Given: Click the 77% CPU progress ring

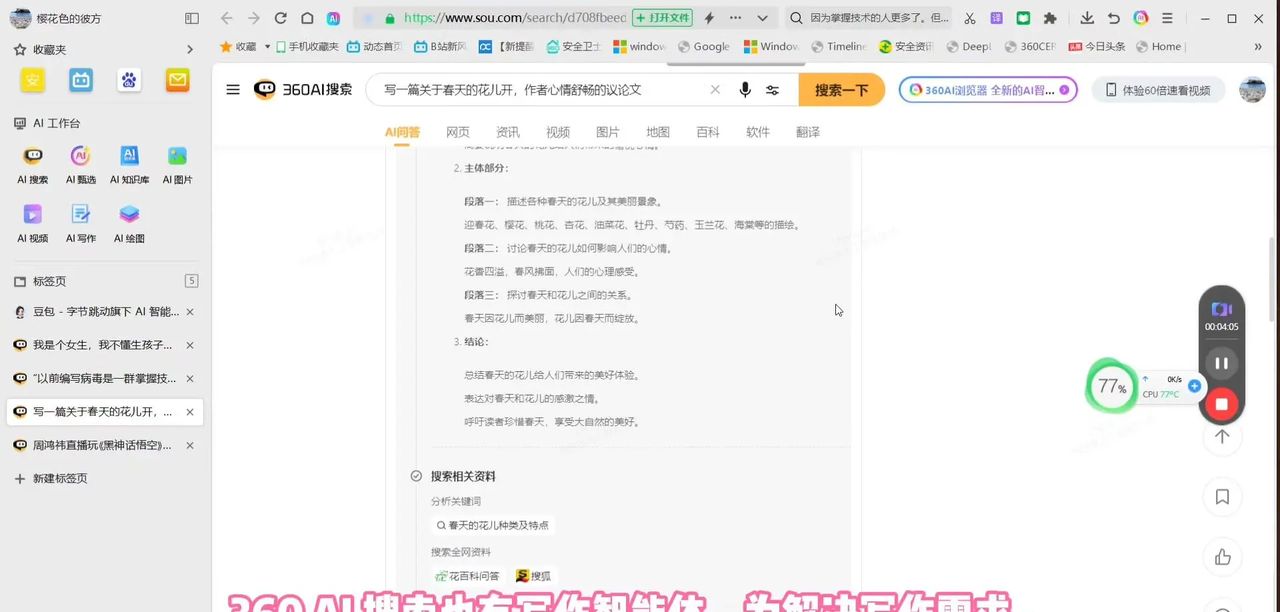Looking at the screenshot, I should (1111, 386).
